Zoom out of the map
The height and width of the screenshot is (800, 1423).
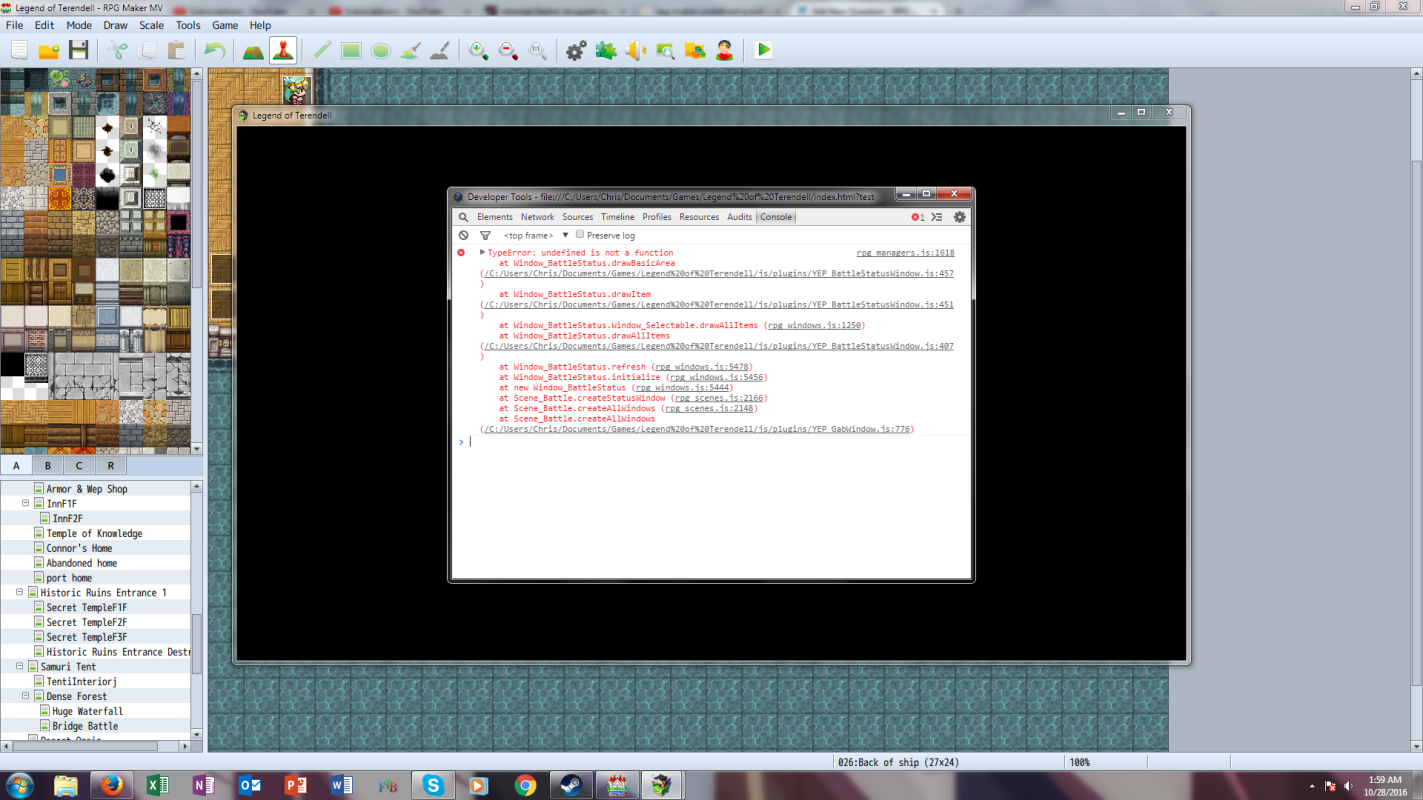508,50
